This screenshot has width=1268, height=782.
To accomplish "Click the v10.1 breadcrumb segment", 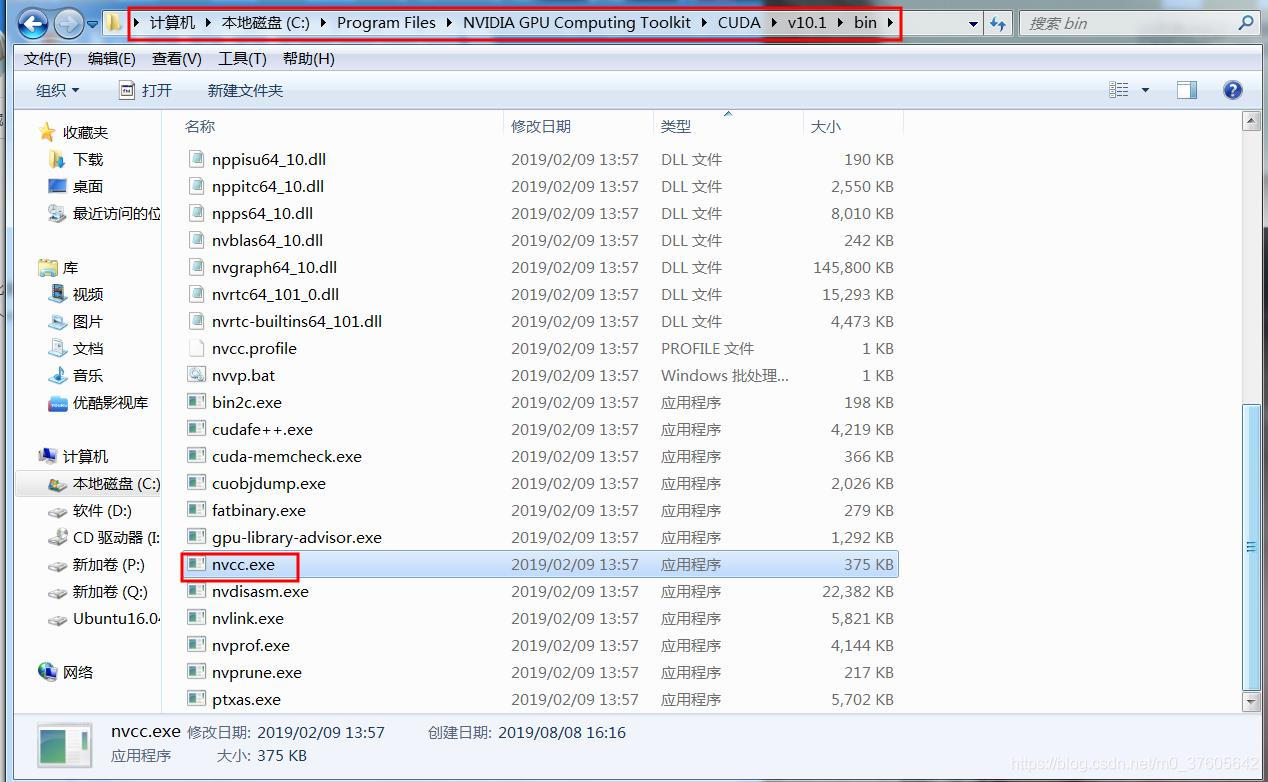I will click(x=807, y=22).
